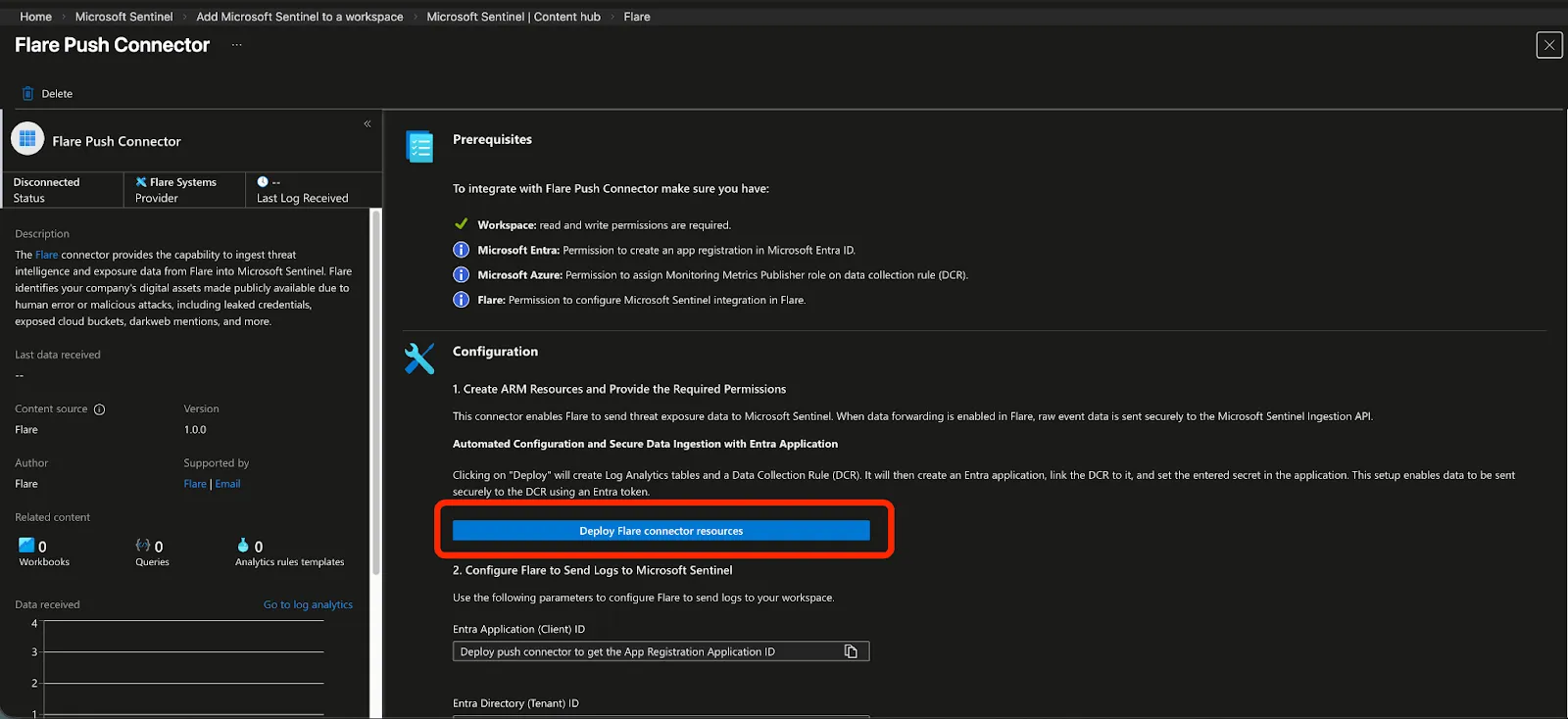Click Deploy Flare connector resources button
The width and height of the screenshot is (1568, 719).
click(x=661, y=530)
